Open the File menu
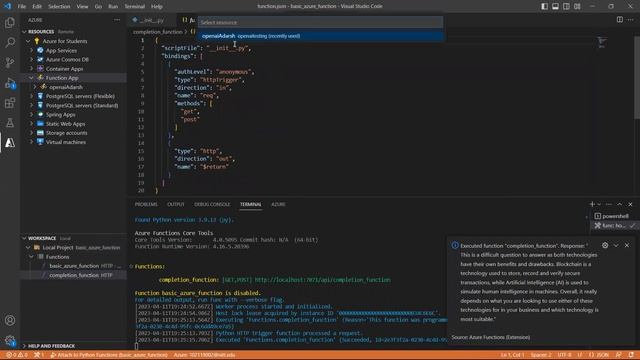This screenshot has height=360, width=640. coord(22,7)
